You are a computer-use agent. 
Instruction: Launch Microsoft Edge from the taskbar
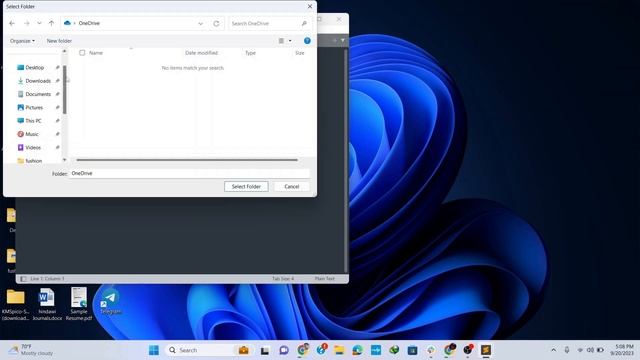[358, 350]
